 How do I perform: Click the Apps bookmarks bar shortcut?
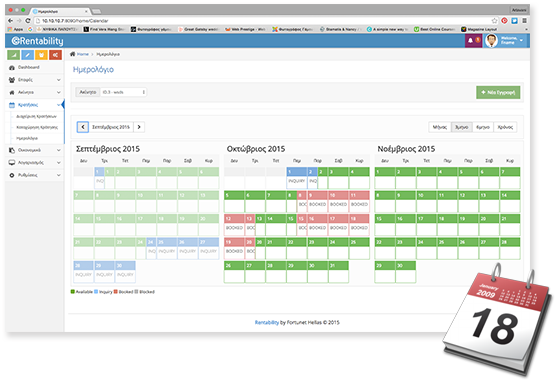point(16,29)
